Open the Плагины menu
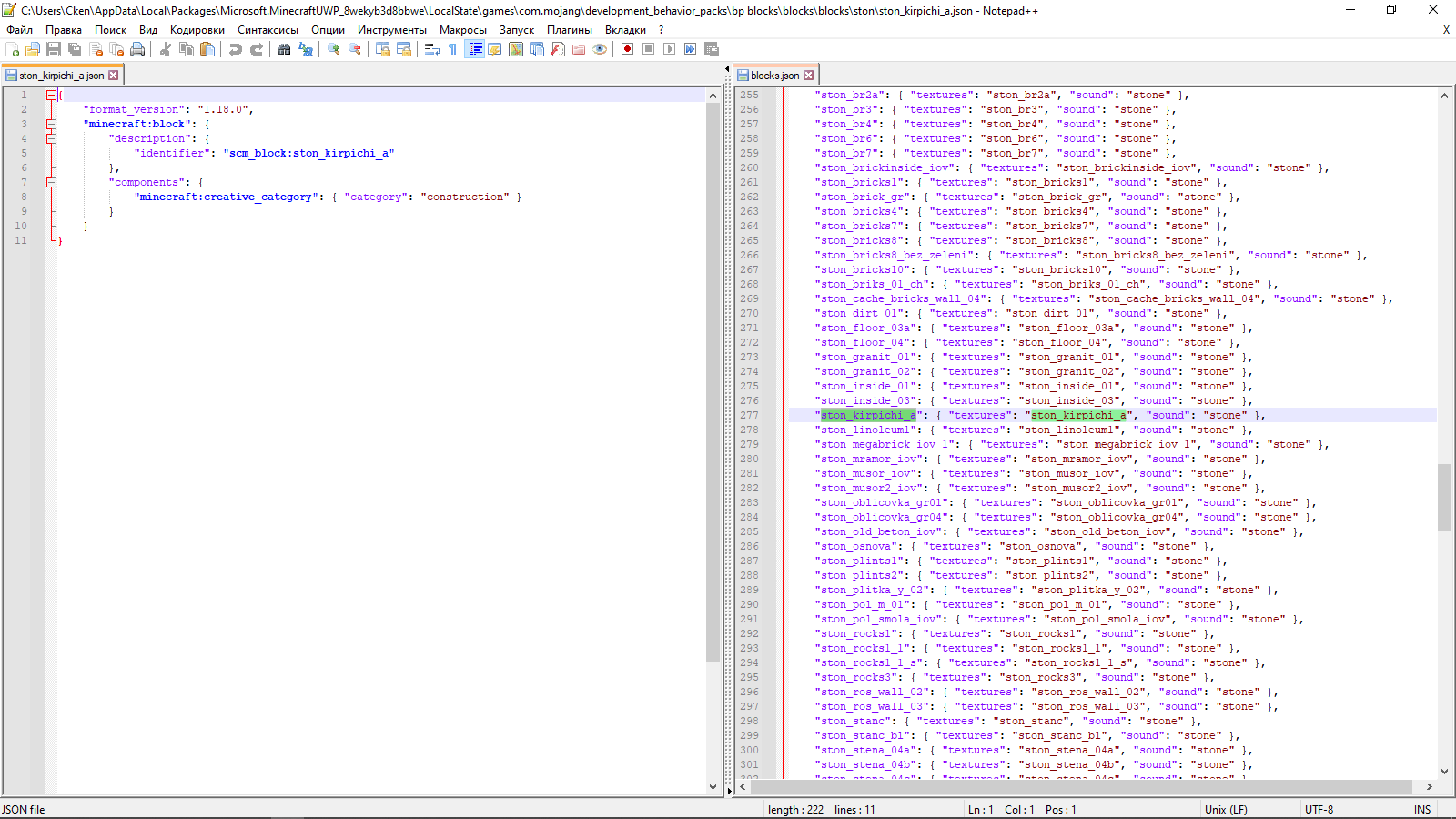 pos(569,30)
